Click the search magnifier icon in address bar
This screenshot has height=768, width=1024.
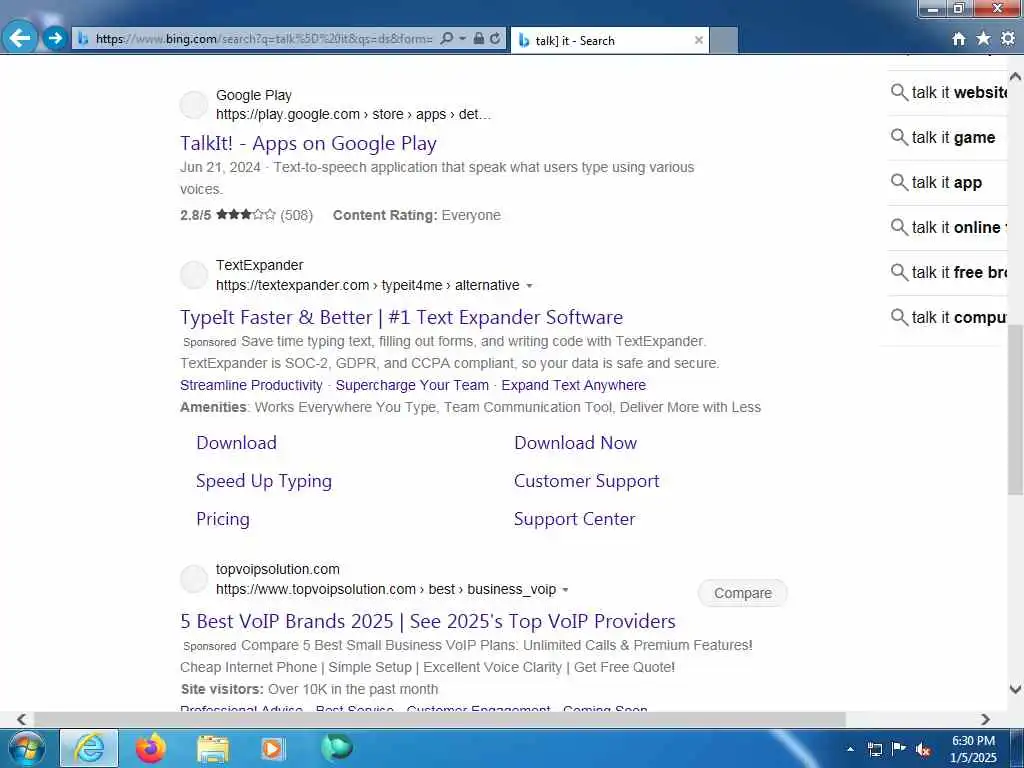click(x=447, y=39)
